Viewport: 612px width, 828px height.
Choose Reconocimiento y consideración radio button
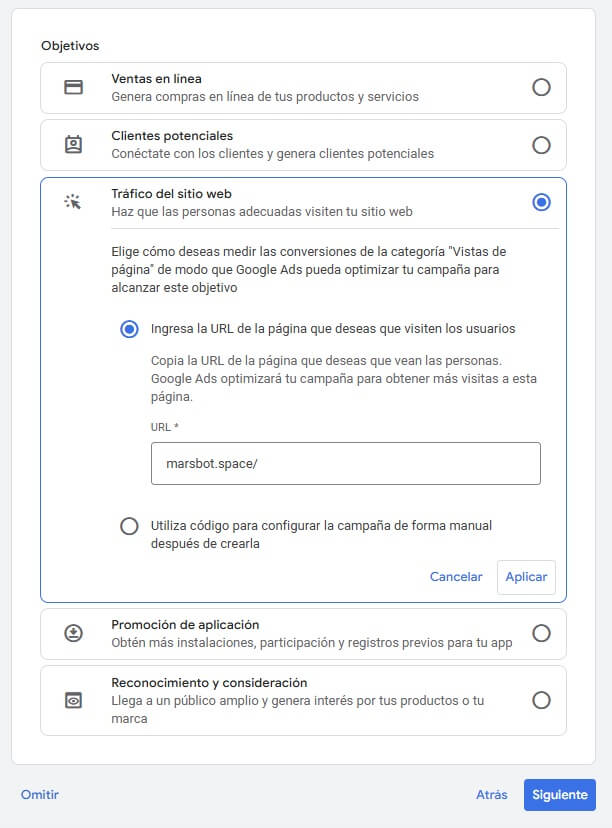pos(541,700)
